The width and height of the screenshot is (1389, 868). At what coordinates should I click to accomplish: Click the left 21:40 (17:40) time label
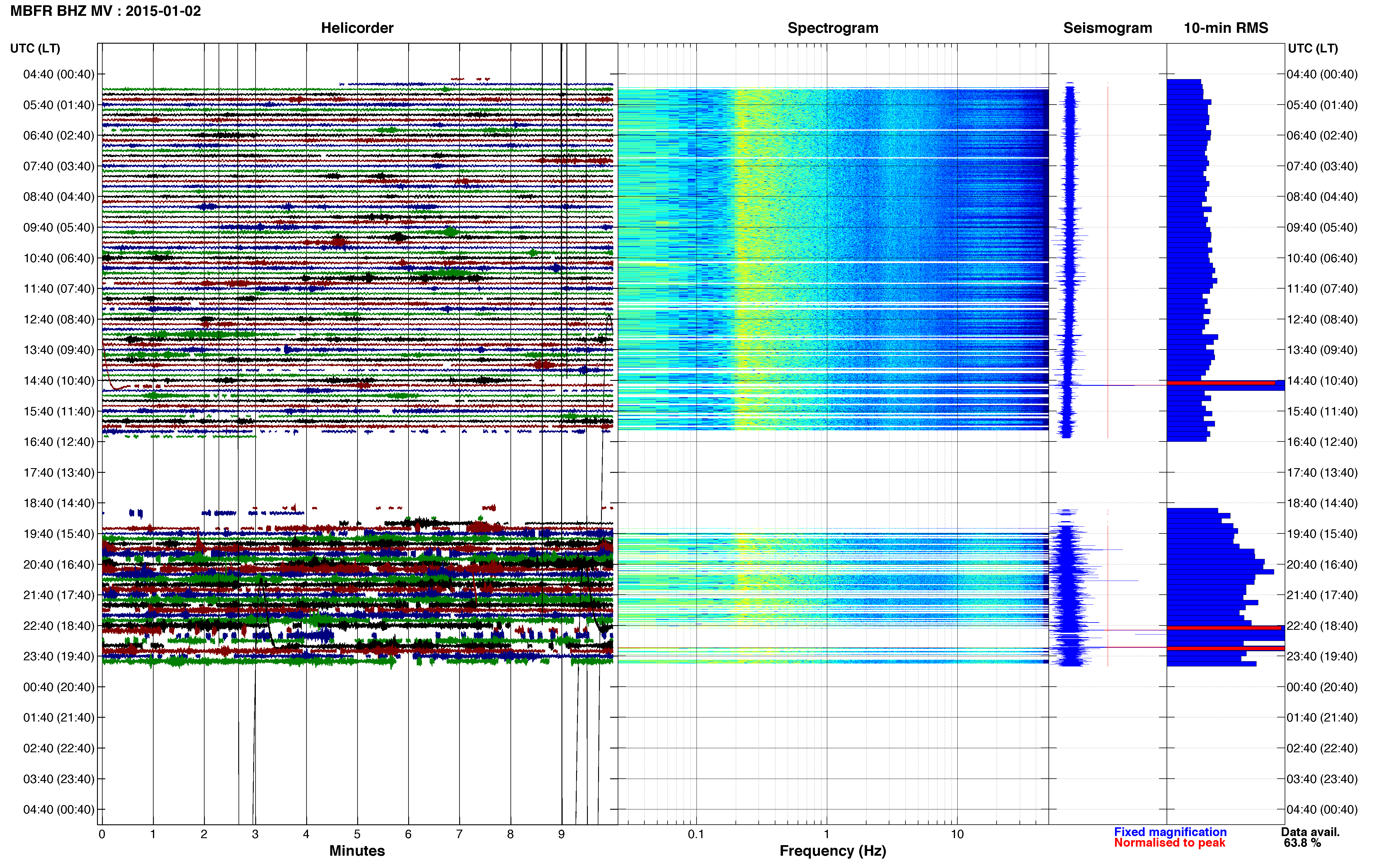pyautogui.click(x=59, y=595)
